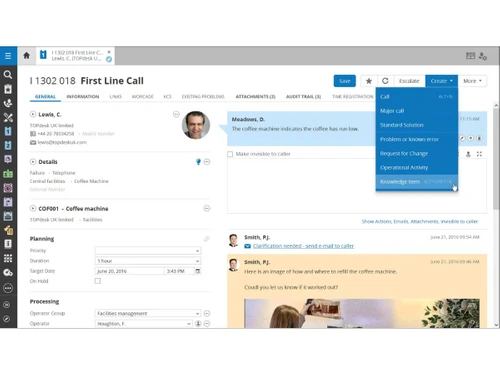
Task: Go to the home start page
Action: point(27,55)
